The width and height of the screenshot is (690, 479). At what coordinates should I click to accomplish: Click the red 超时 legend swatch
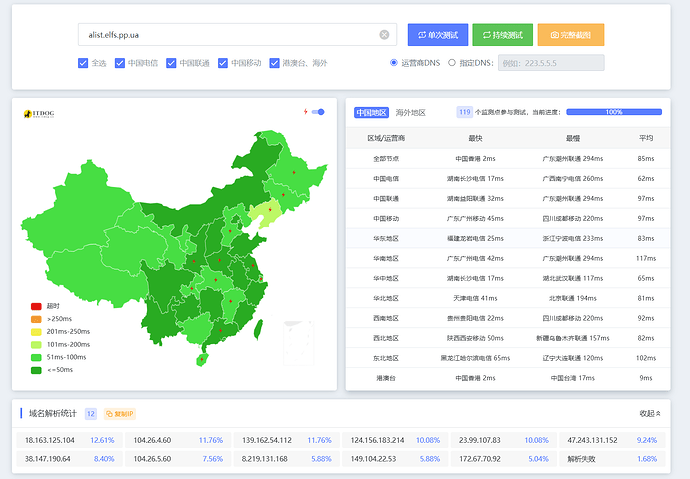pos(36,306)
